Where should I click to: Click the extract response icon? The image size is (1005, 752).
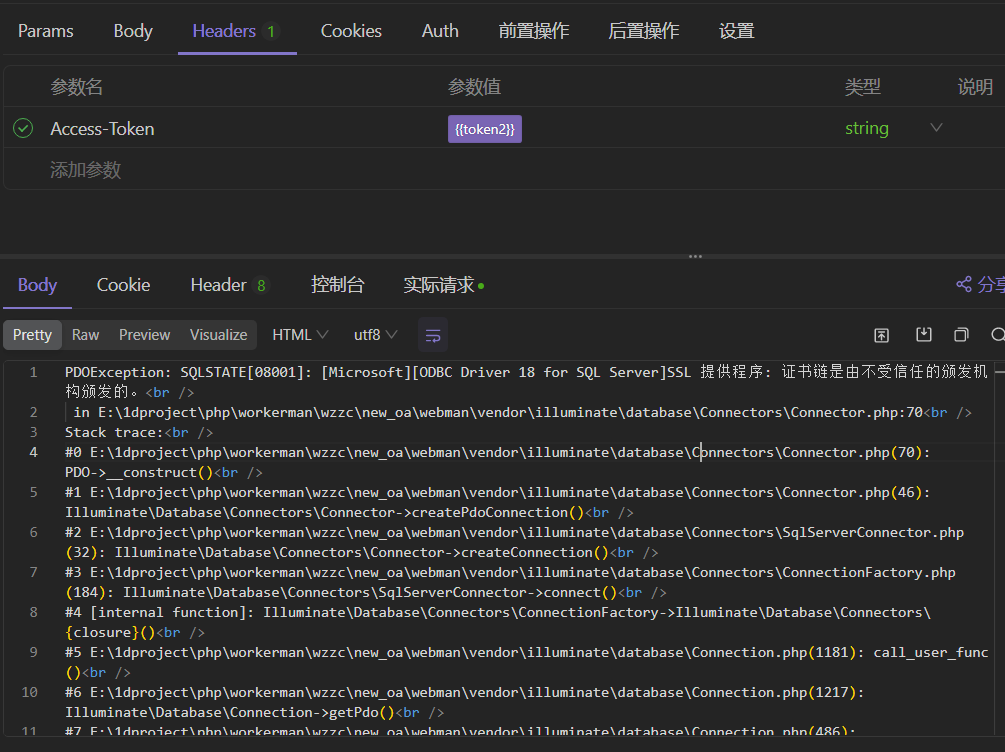(881, 335)
